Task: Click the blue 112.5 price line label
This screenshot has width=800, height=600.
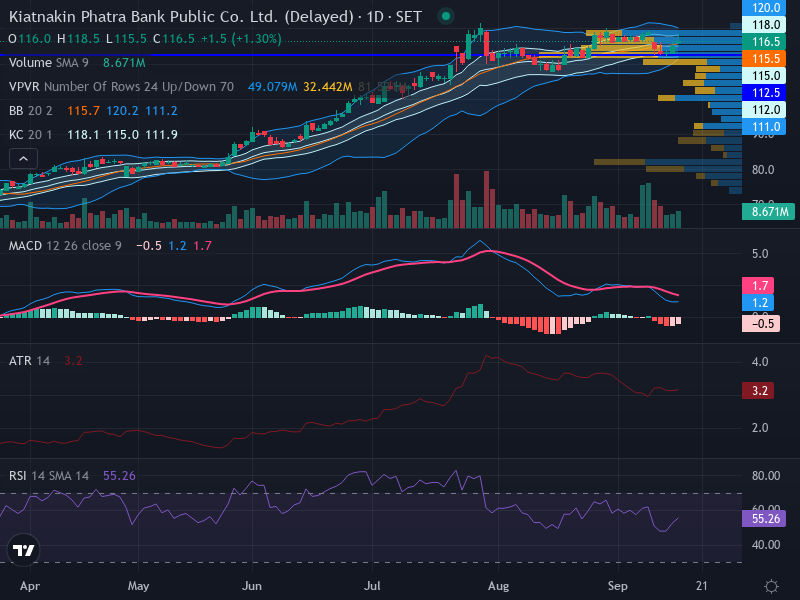Action: pyautogui.click(x=766, y=93)
